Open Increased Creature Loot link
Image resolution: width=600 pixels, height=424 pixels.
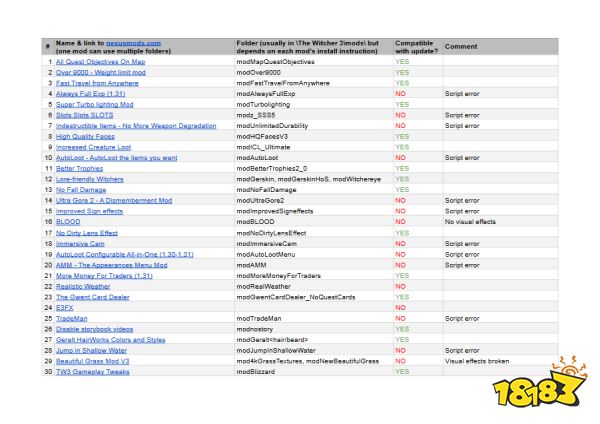93,147
